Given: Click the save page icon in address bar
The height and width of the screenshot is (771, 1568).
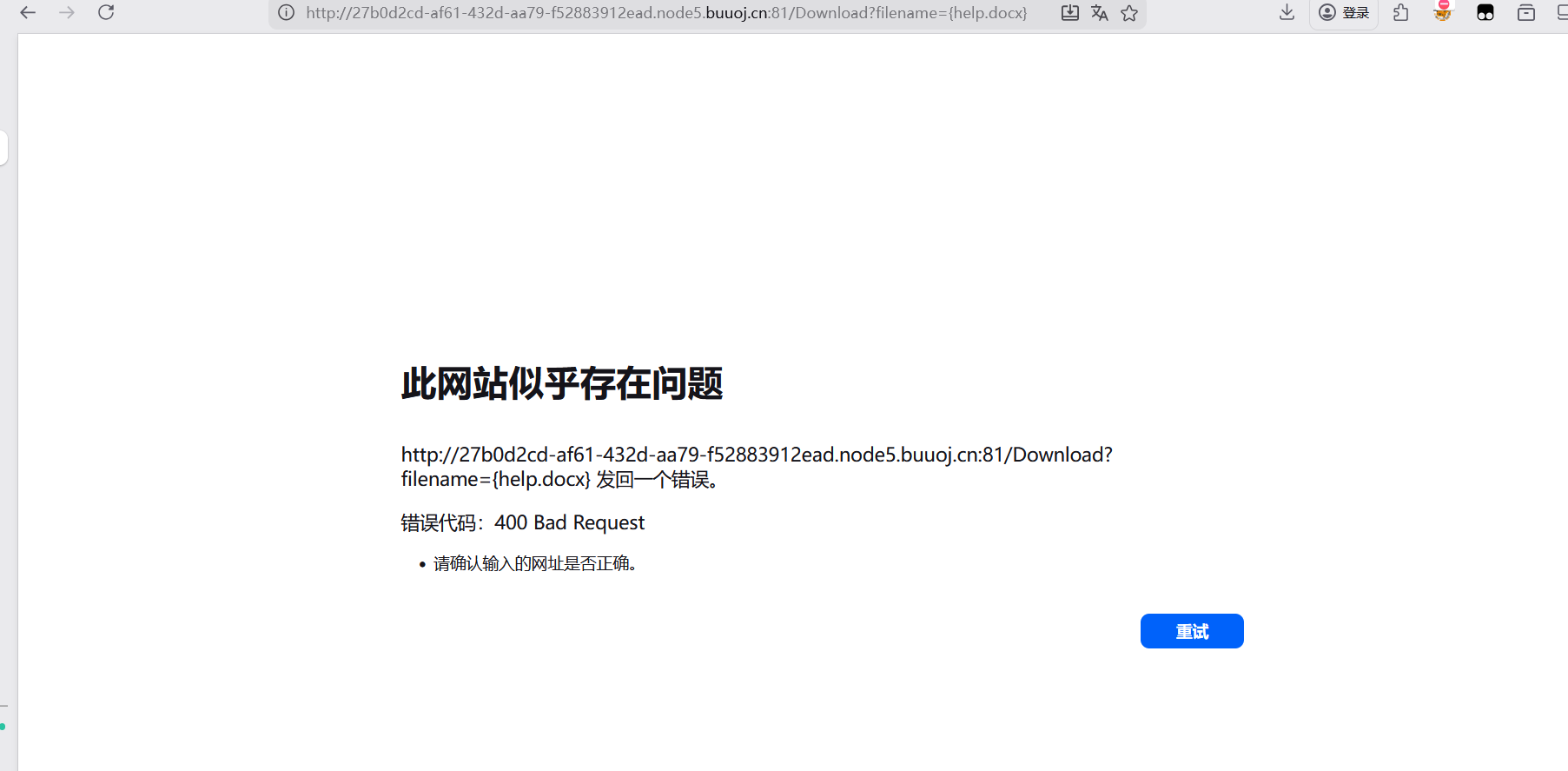Looking at the screenshot, I should point(1070,13).
